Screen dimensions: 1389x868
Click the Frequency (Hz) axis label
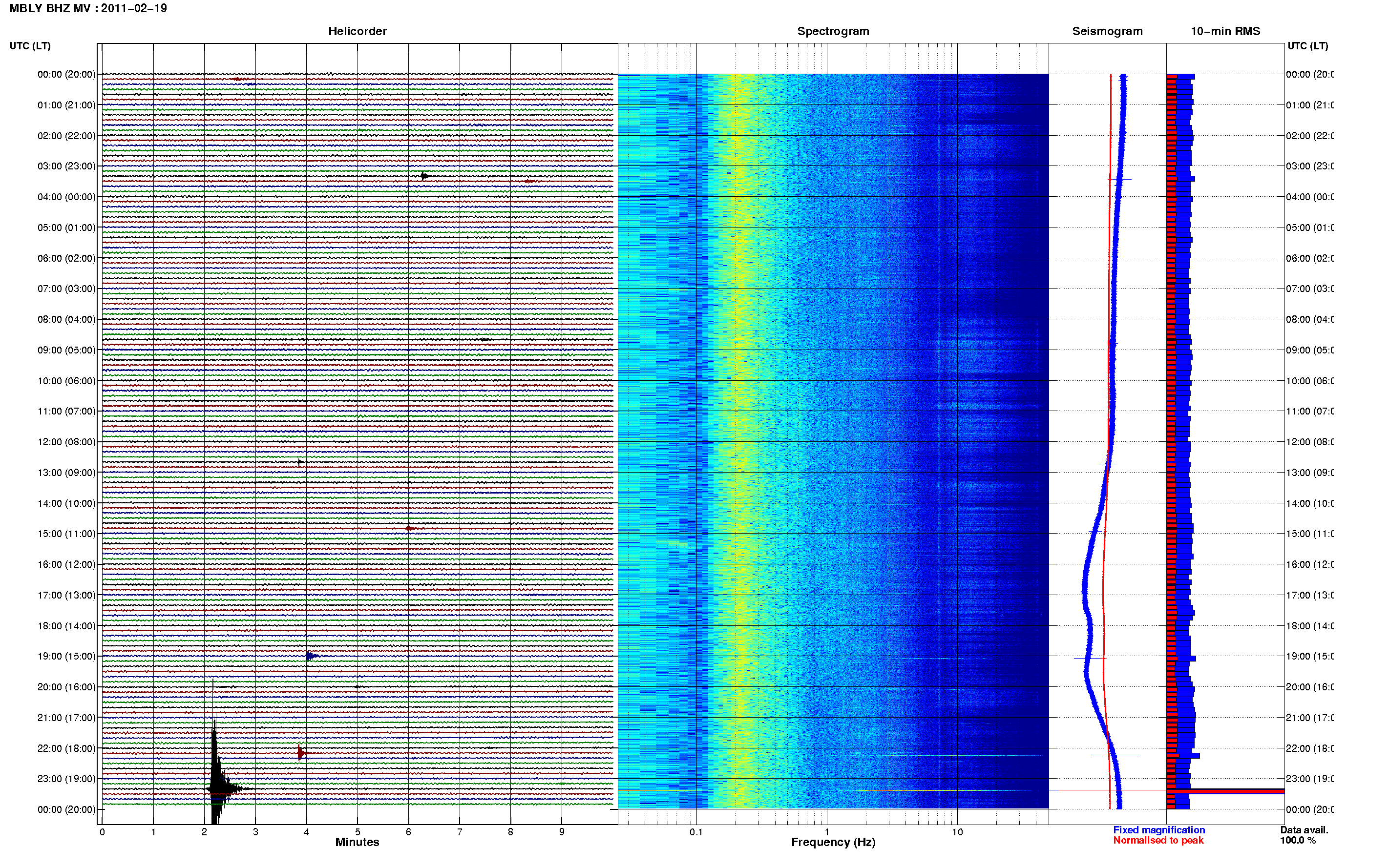[833, 842]
